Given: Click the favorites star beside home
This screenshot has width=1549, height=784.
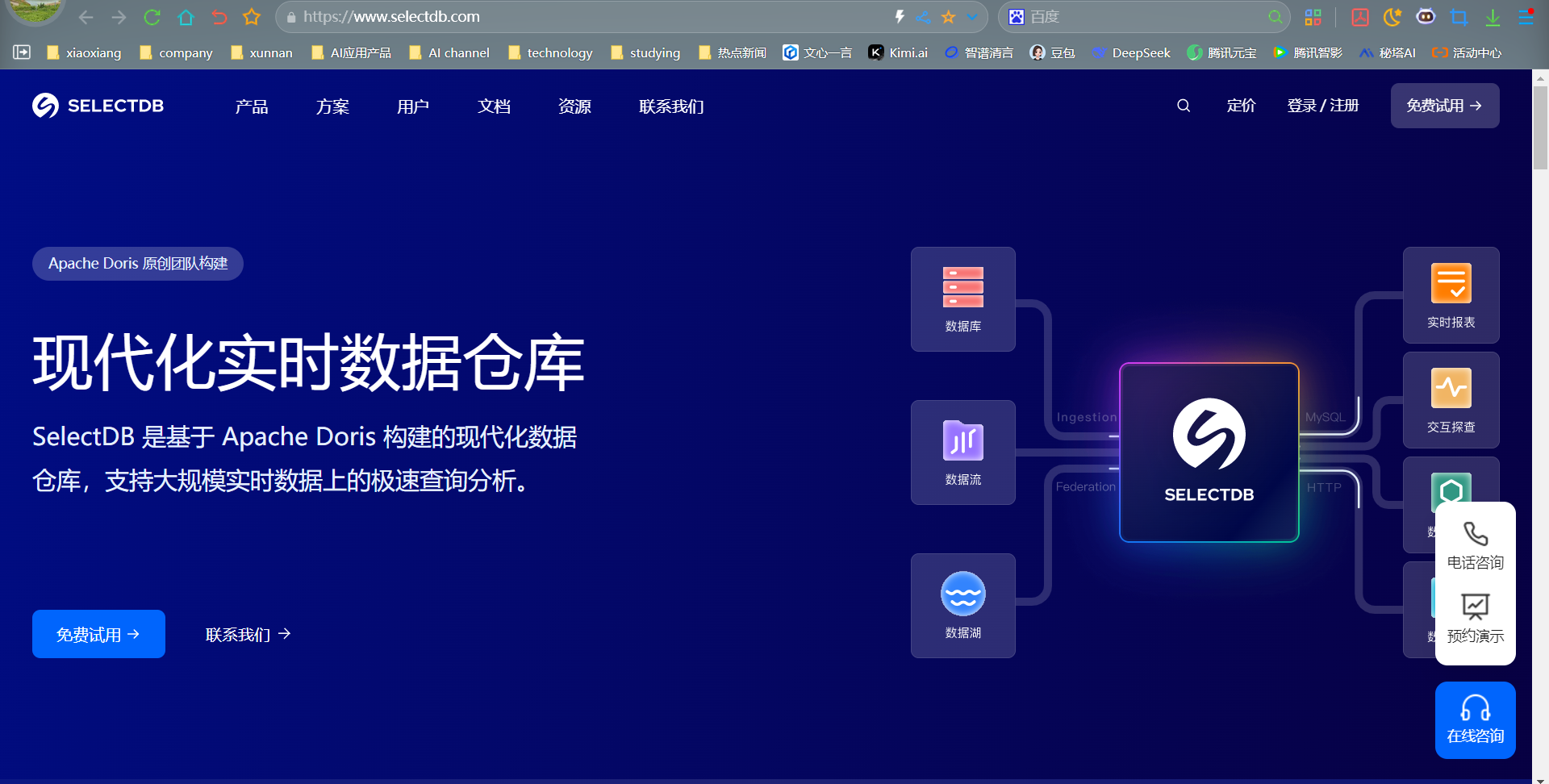Looking at the screenshot, I should coord(252,17).
